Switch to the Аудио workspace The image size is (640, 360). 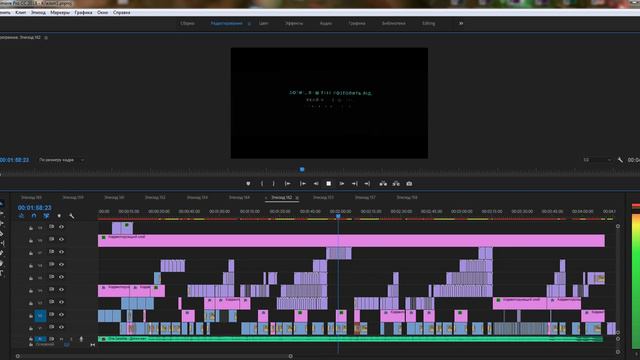[325, 23]
